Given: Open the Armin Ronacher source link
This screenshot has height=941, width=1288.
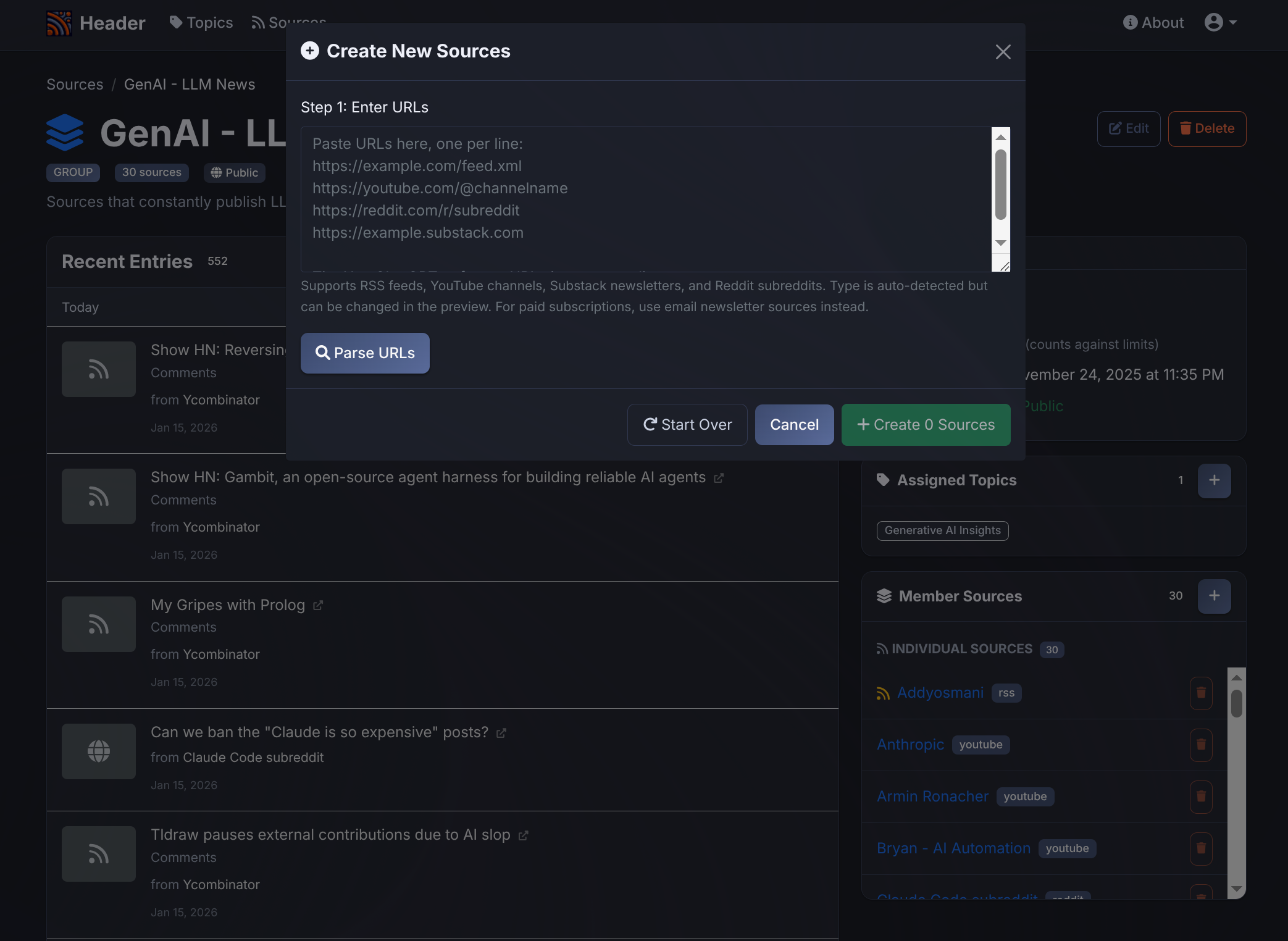Looking at the screenshot, I should point(932,797).
